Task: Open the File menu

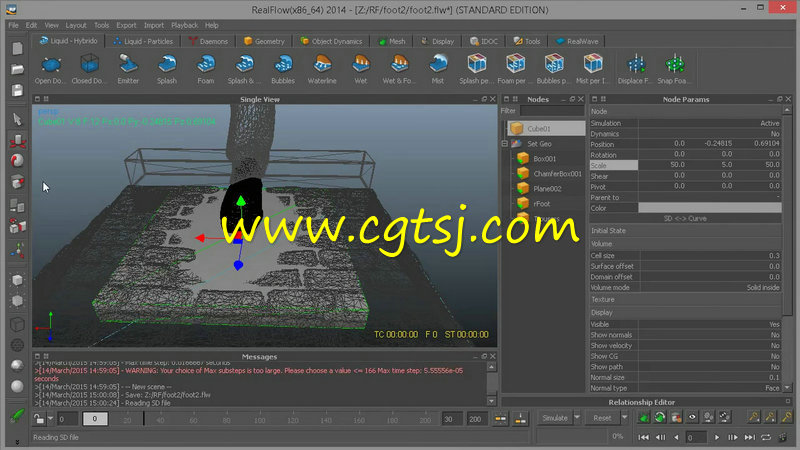Action: [x=13, y=25]
